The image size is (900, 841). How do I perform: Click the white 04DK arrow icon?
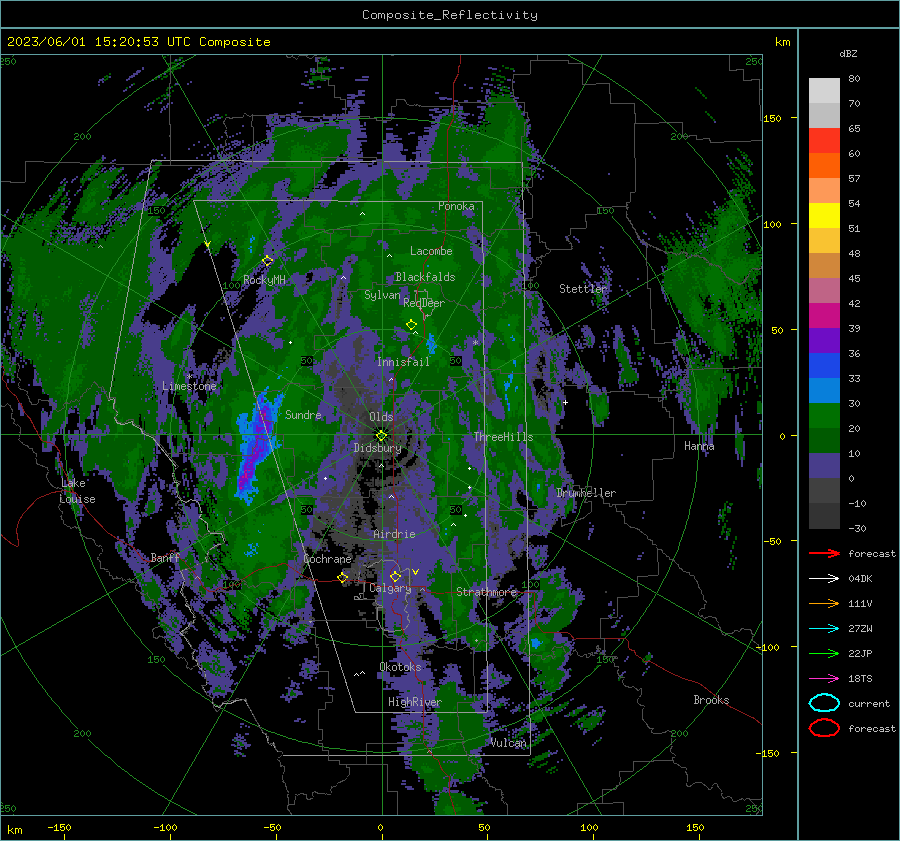[824, 578]
